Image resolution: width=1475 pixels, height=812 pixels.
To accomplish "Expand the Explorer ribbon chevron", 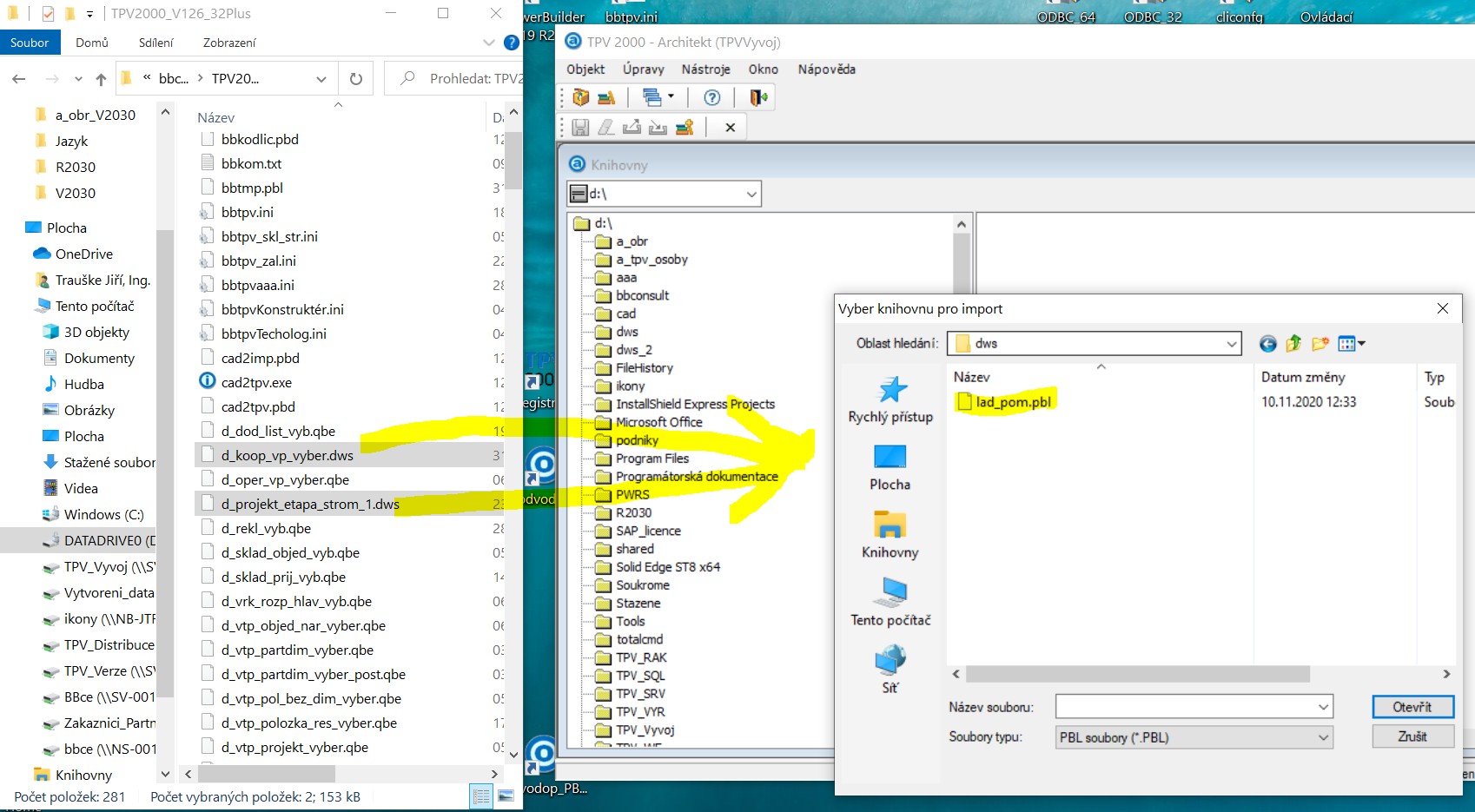I will 487,43.
